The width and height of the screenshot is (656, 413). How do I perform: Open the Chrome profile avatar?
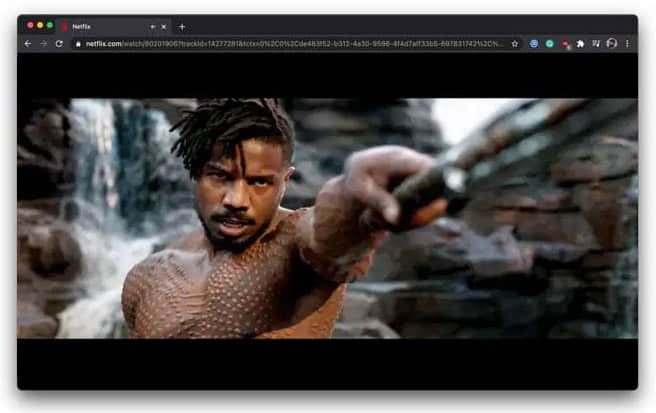(x=612, y=44)
